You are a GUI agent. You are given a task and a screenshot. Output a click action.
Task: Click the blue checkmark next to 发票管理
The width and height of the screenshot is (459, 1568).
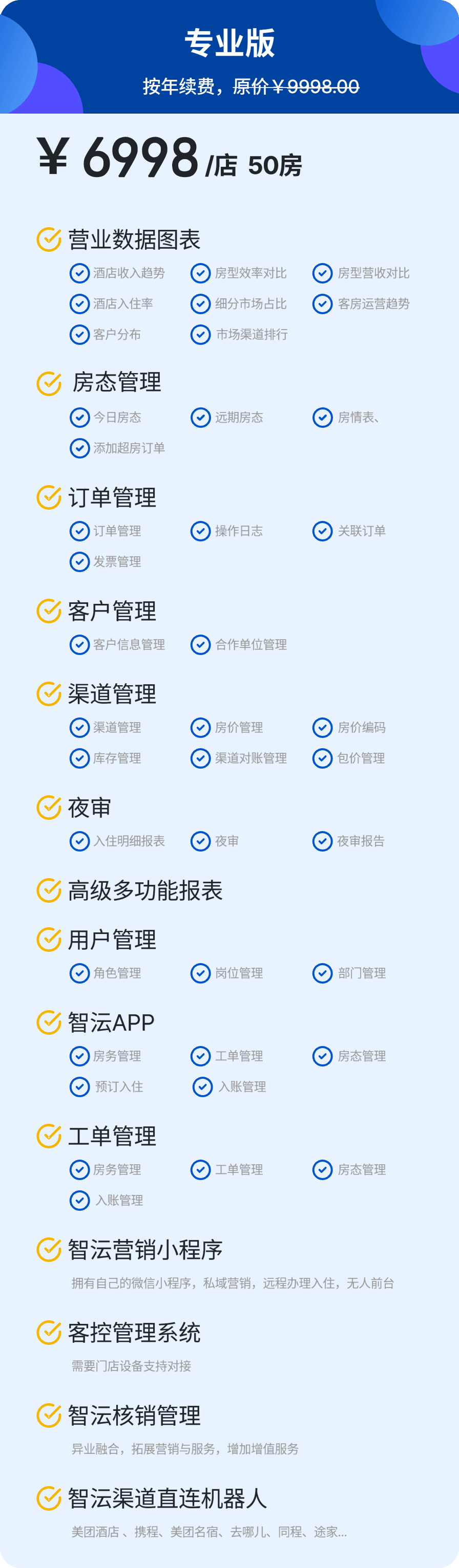[x=79, y=562]
